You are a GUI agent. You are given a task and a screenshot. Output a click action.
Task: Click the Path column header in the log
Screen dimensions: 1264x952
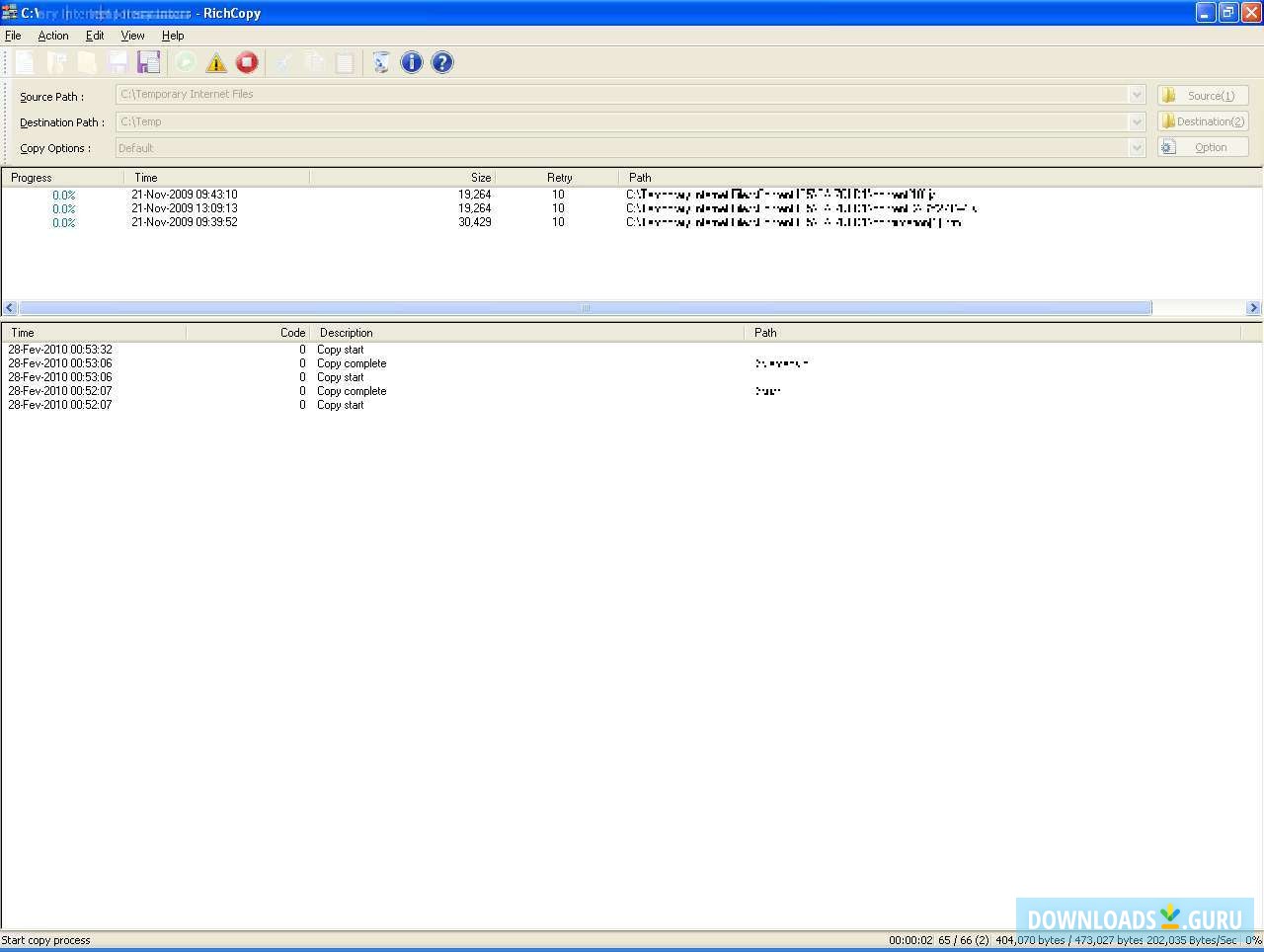coord(992,333)
